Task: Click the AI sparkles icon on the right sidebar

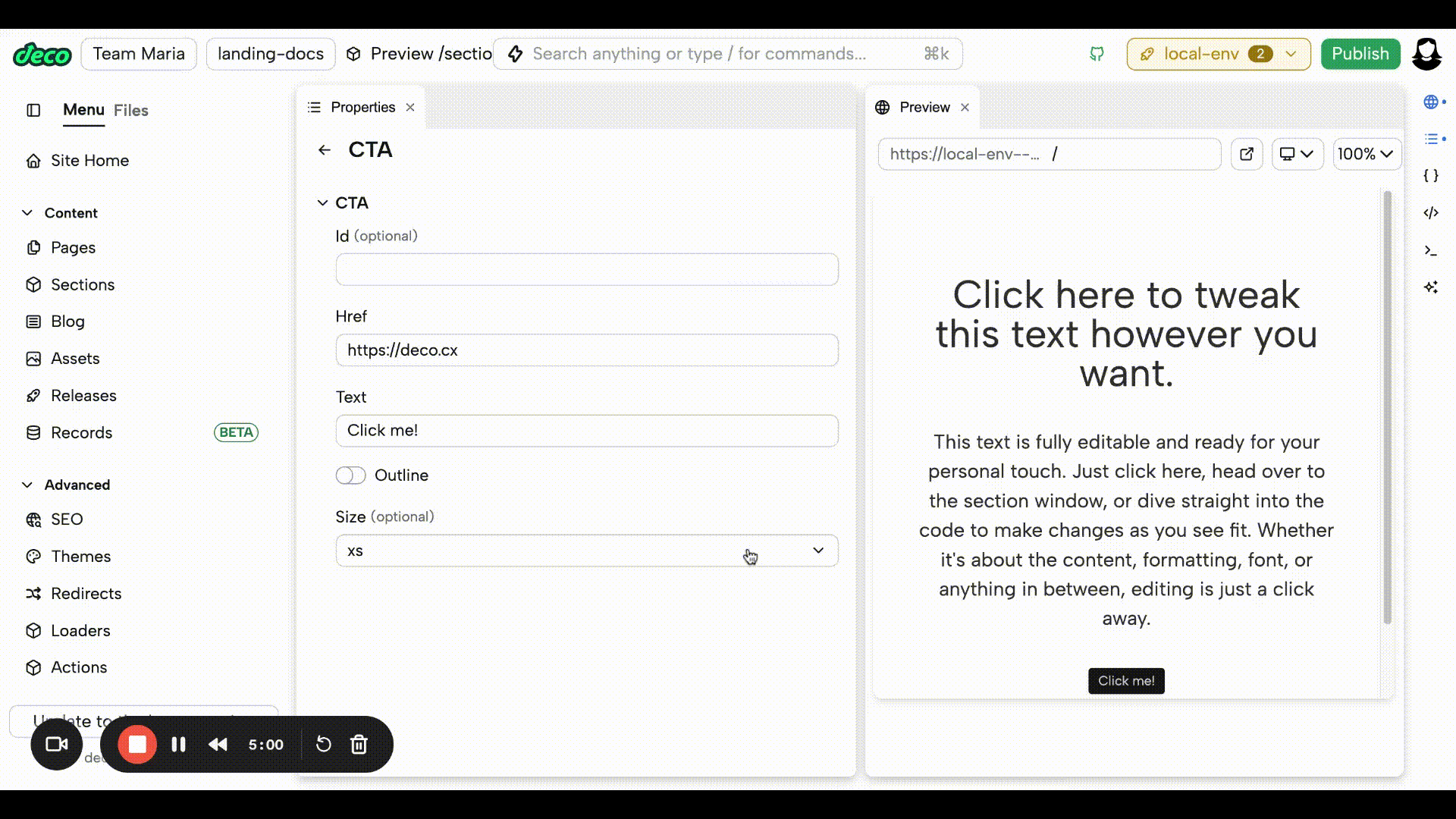Action: (x=1432, y=287)
